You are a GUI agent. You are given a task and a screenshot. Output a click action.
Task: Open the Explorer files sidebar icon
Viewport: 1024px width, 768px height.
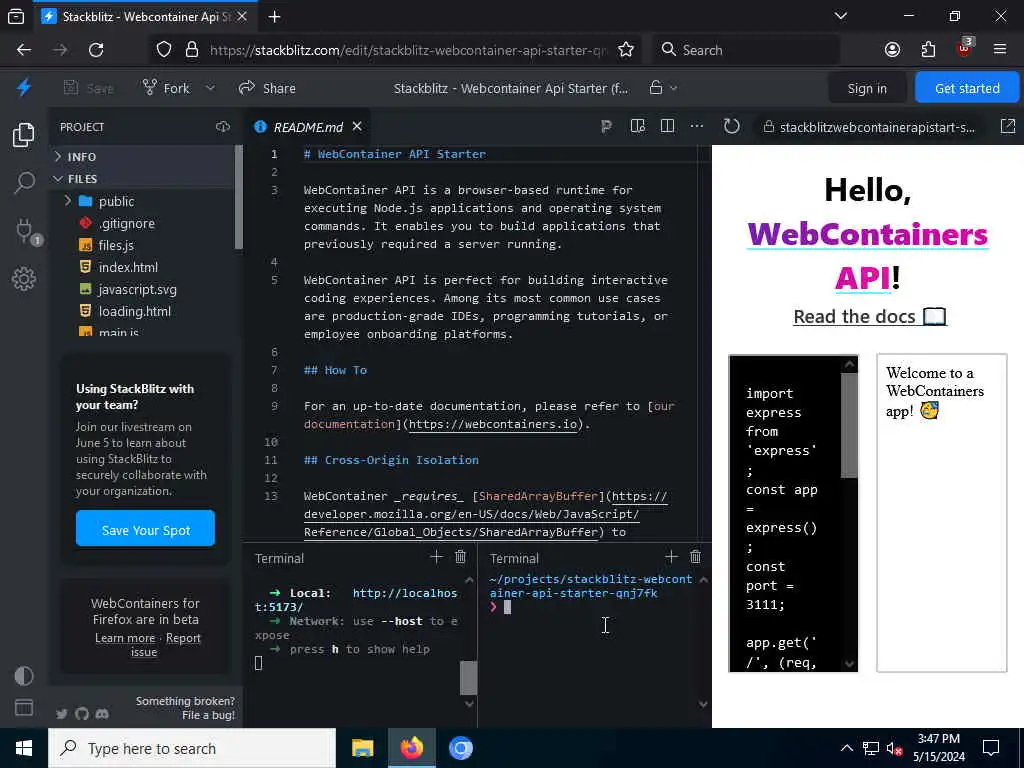tap(24, 135)
